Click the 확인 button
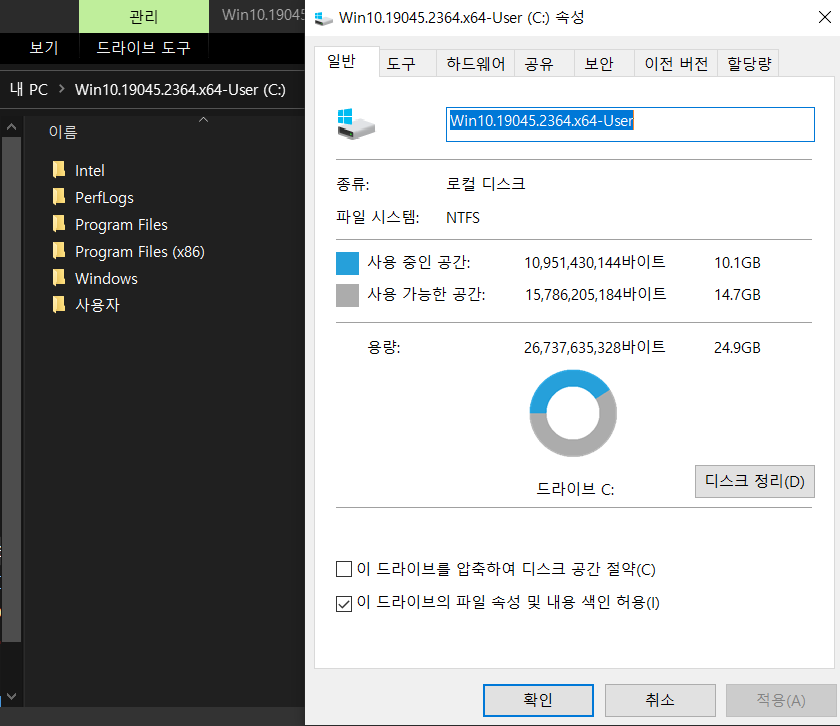This screenshot has width=840, height=726. (538, 700)
